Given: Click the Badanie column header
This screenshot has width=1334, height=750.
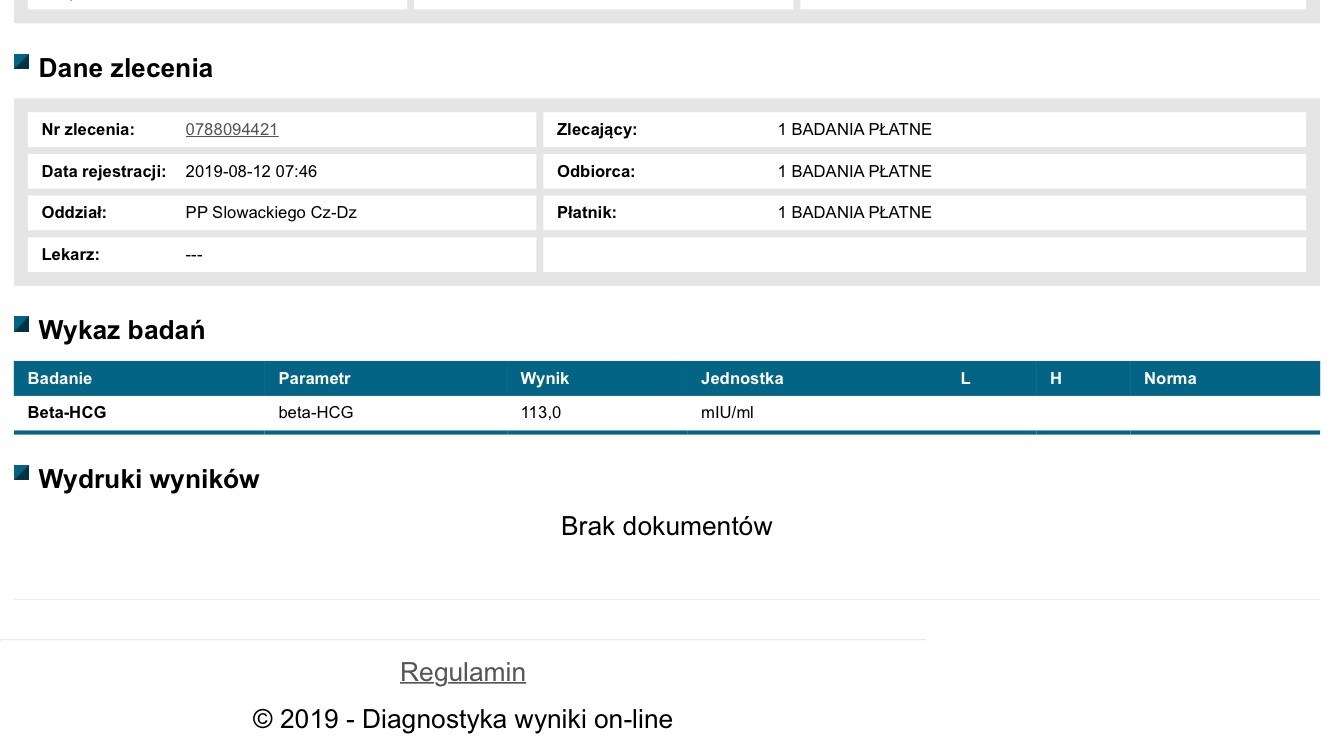Looking at the screenshot, I should click(x=60, y=379).
